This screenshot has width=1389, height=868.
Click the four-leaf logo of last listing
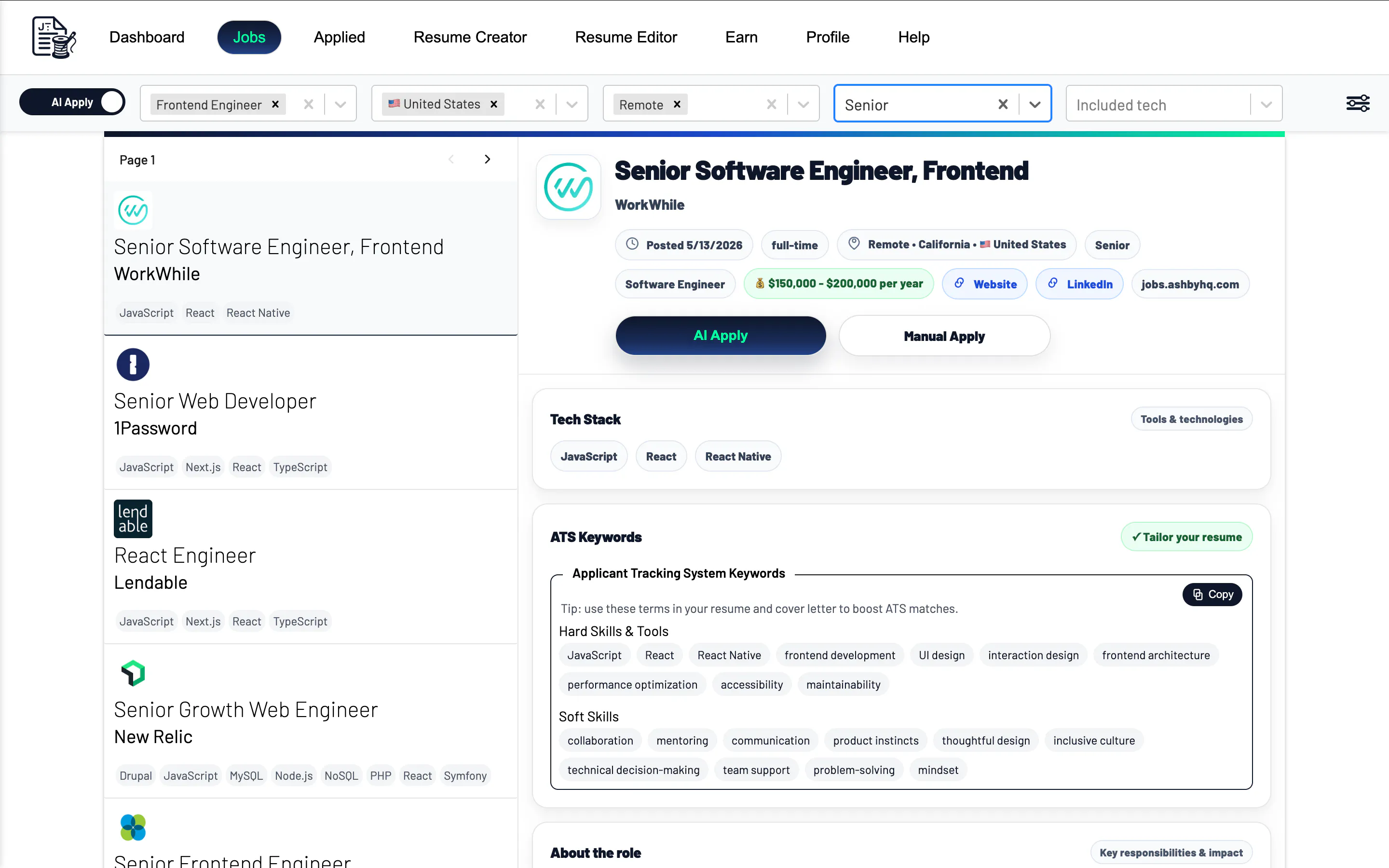[x=133, y=827]
